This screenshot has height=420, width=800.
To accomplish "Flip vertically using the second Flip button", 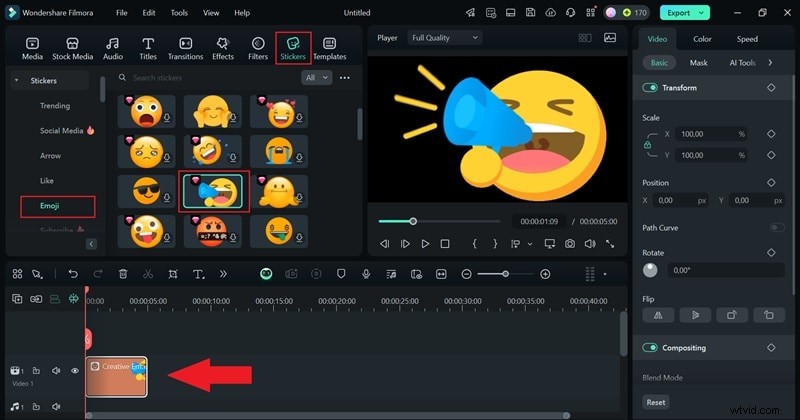I will tap(695, 315).
